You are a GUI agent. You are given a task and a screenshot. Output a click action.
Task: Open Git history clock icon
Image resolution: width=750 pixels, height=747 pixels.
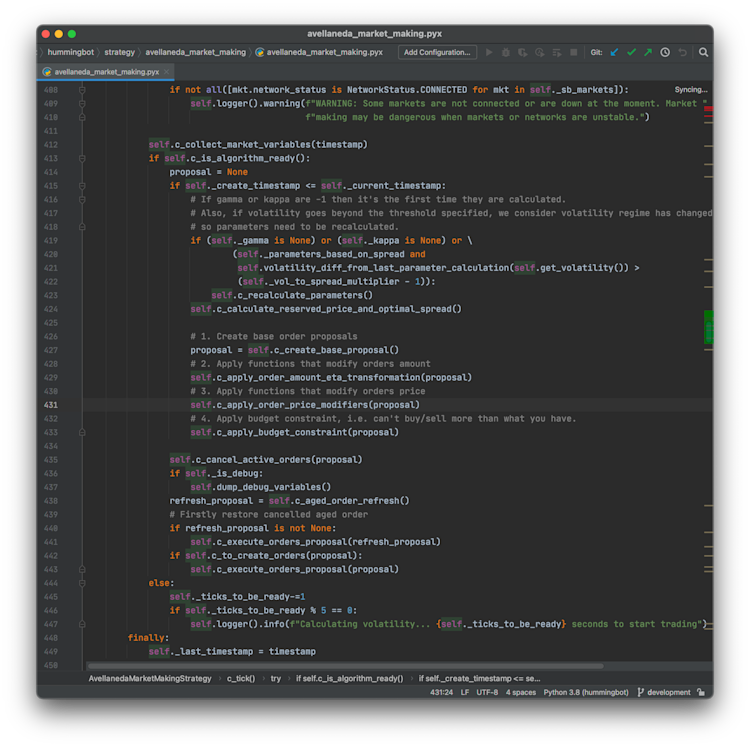tap(665, 53)
